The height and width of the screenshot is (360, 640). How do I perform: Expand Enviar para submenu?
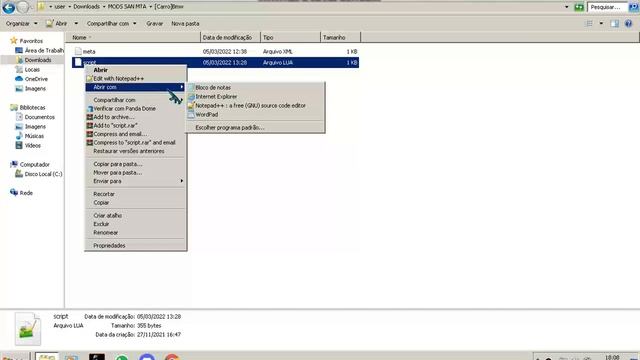coord(135,181)
